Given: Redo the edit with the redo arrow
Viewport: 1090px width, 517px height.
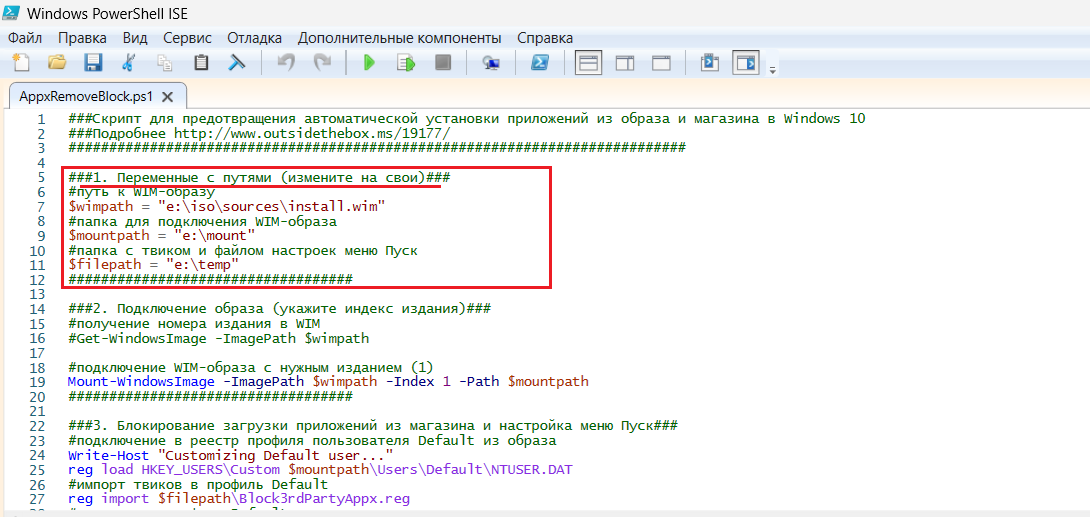Looking at the screenshot, I should 322,63.
